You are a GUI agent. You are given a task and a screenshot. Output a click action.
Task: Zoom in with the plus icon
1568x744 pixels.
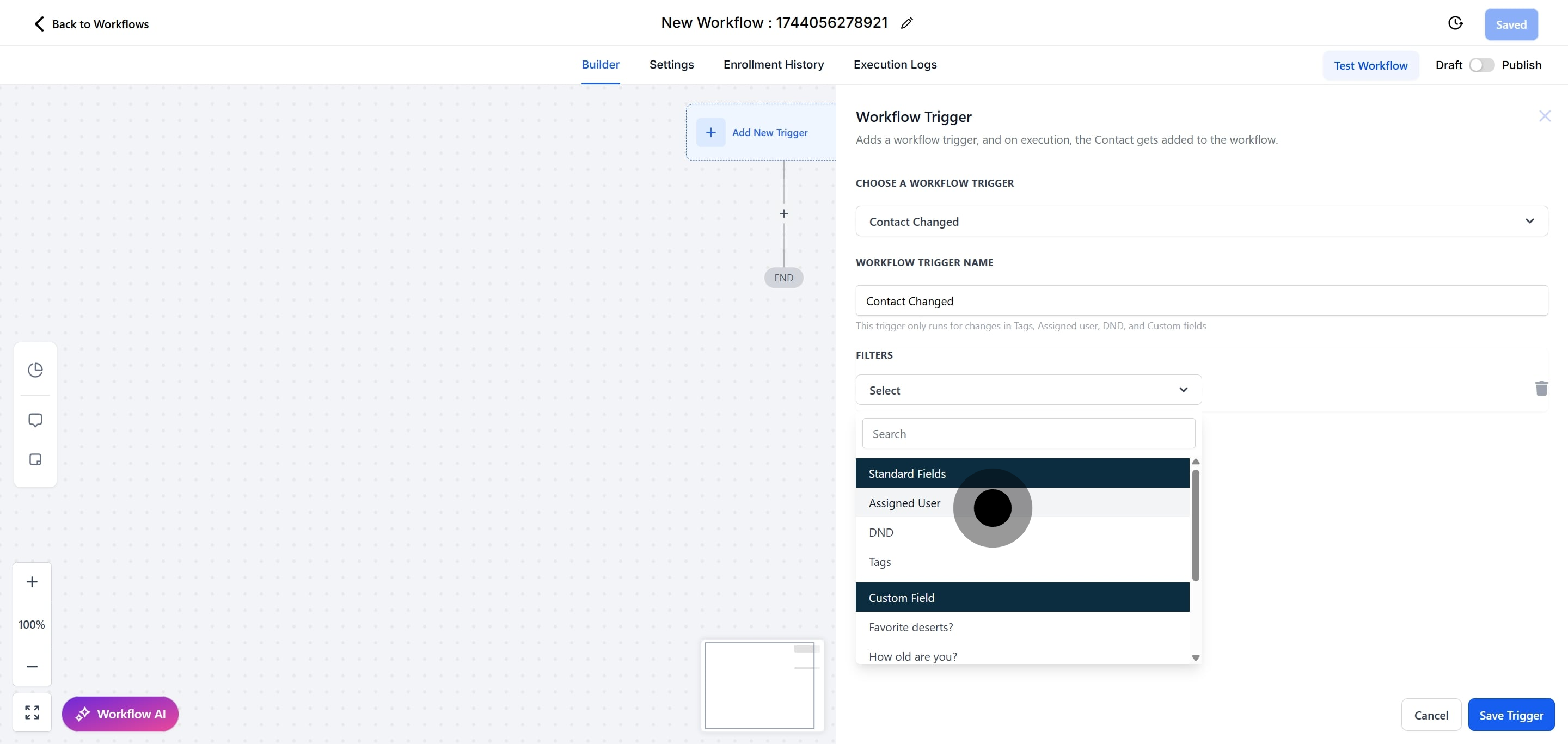[x=32, y=582]
